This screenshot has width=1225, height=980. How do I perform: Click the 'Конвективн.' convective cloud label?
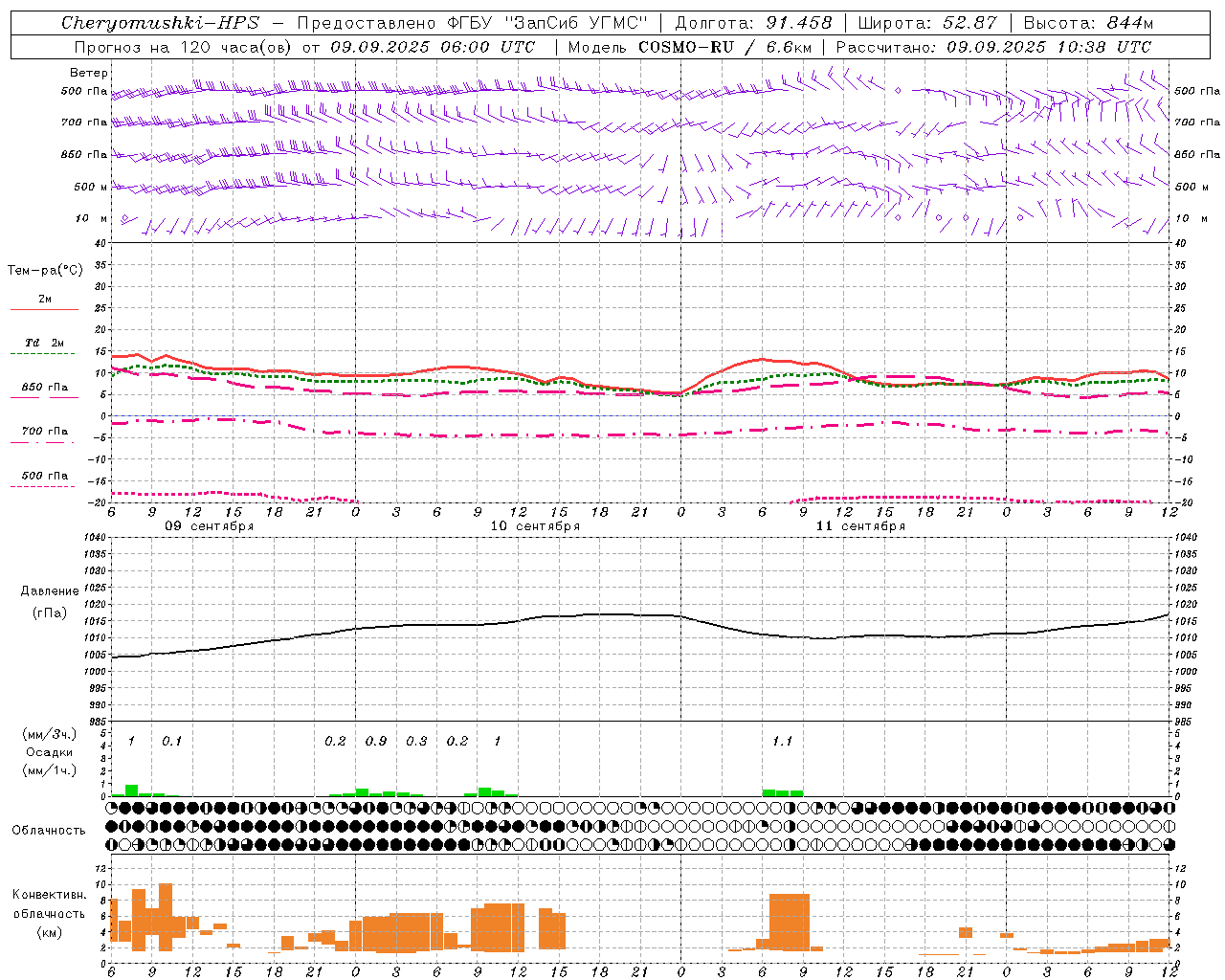(49, 895)
